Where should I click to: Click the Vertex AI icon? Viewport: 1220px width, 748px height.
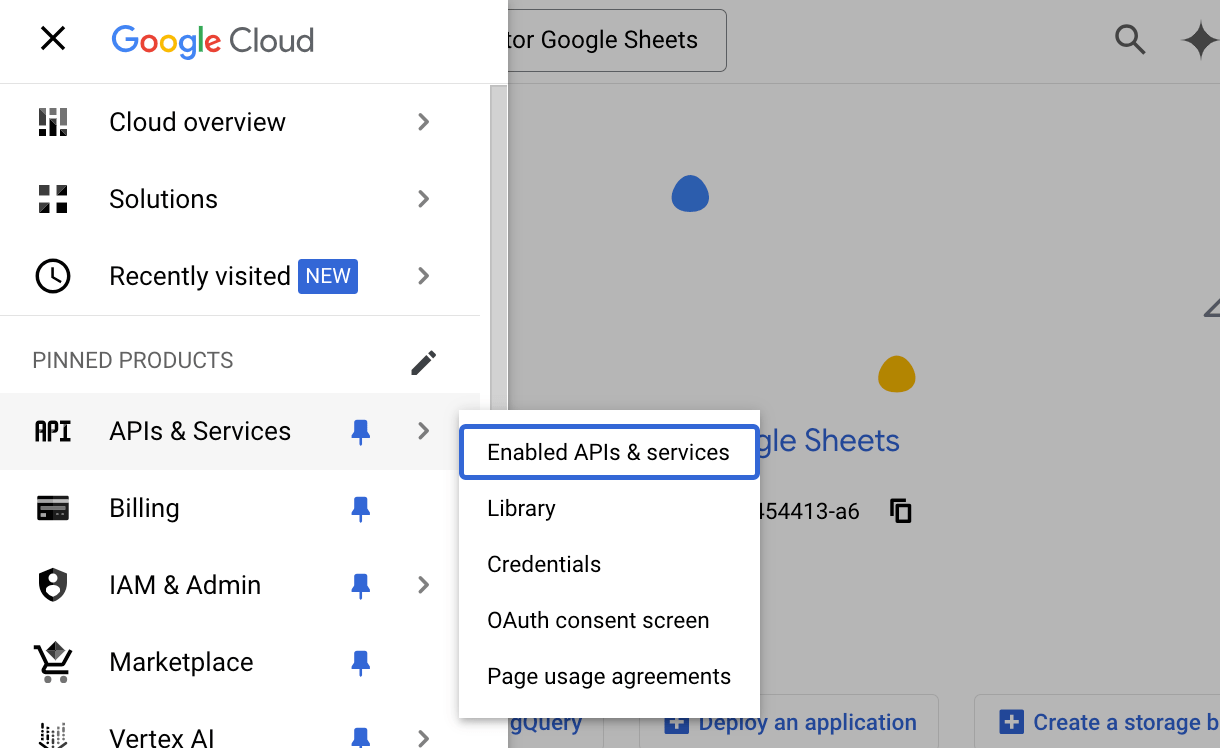point(53,736)
